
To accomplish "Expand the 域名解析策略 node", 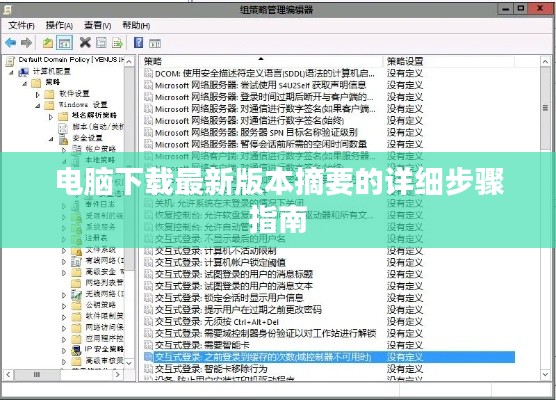I will (51, 116).
